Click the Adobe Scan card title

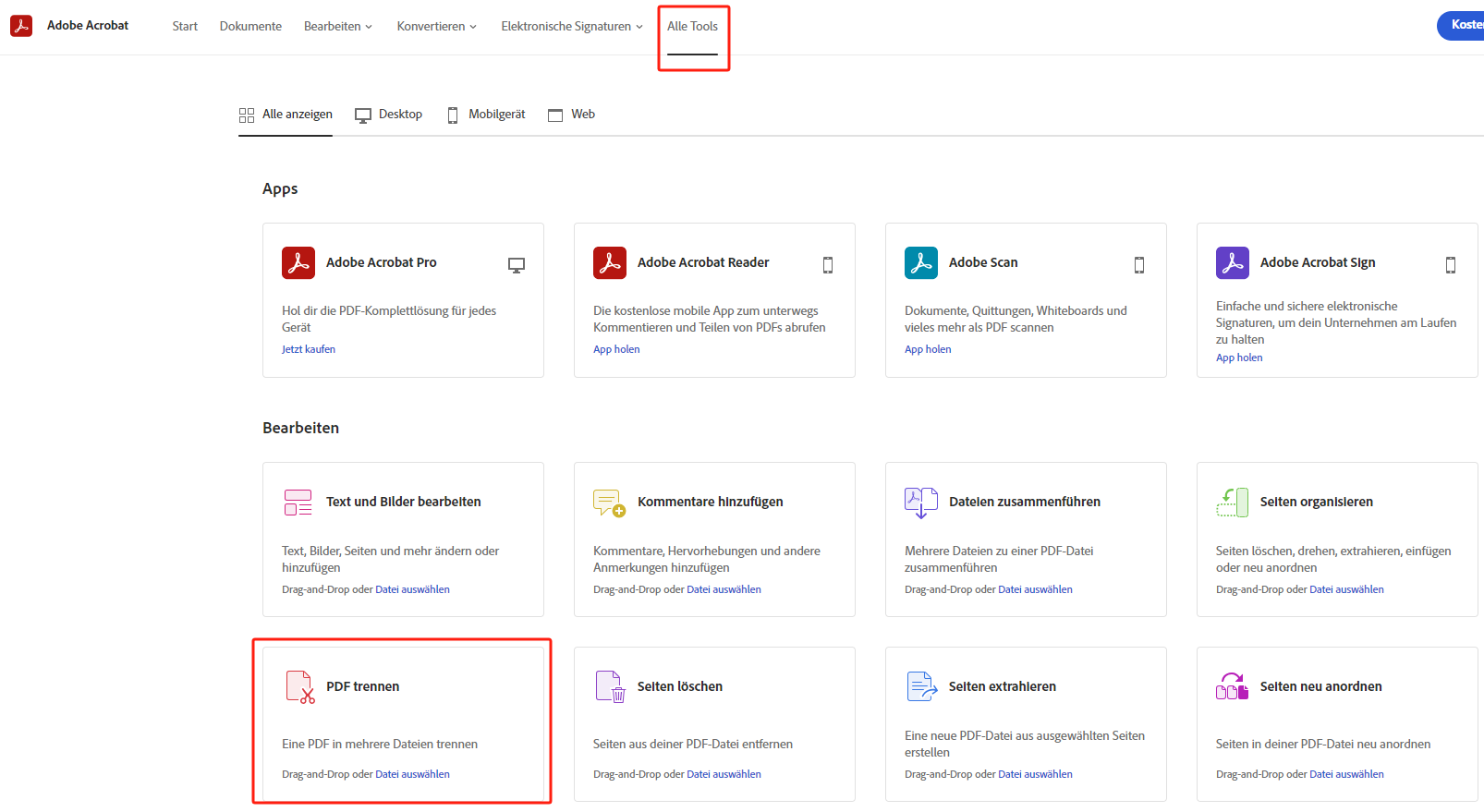click(x=983, y=262)
